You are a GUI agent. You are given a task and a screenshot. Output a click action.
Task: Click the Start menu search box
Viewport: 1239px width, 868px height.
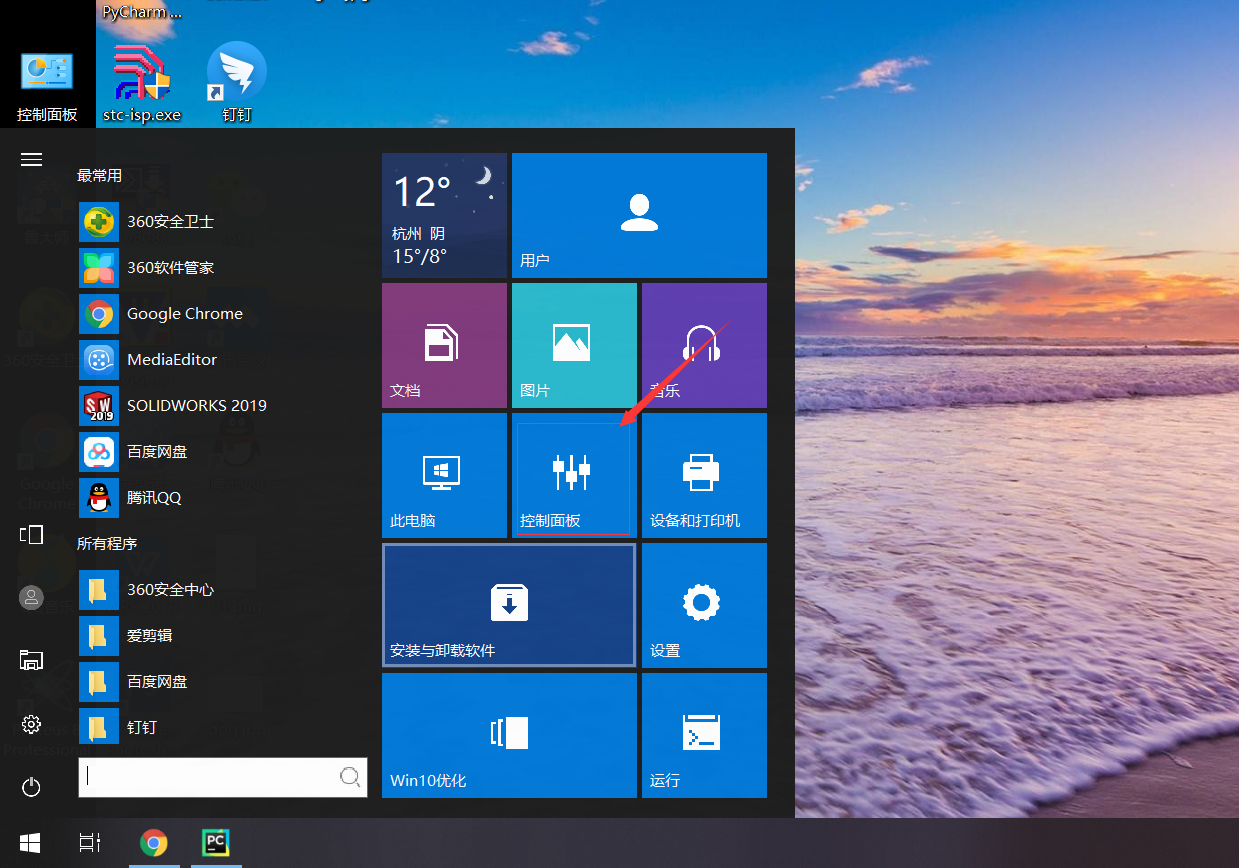tap(222, 777)
